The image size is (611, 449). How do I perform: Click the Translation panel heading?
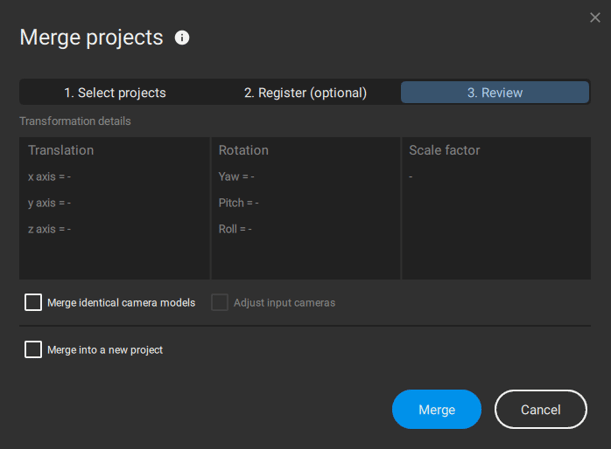pos(61,150)
